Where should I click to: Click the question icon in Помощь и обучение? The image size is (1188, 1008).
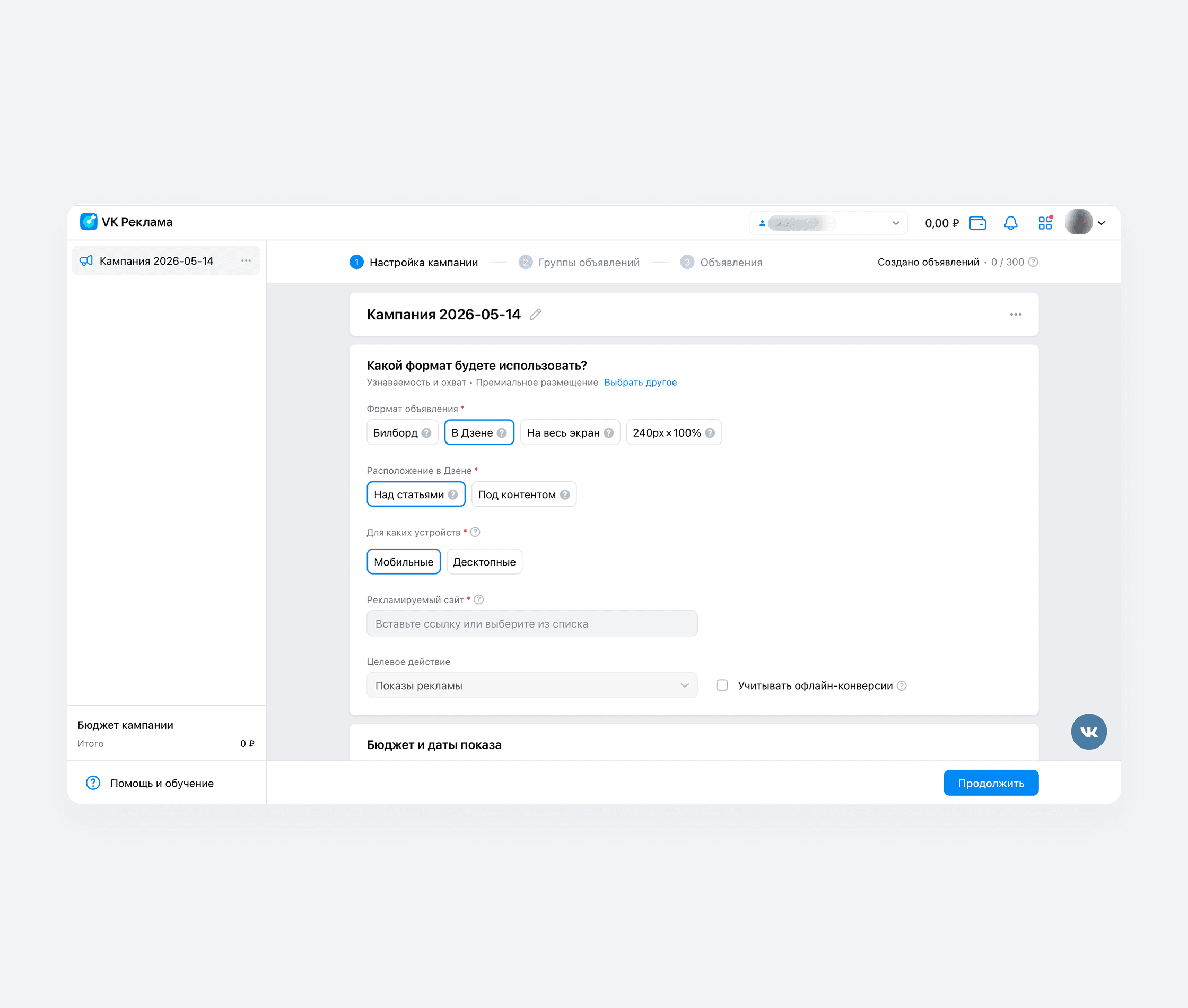92,783
